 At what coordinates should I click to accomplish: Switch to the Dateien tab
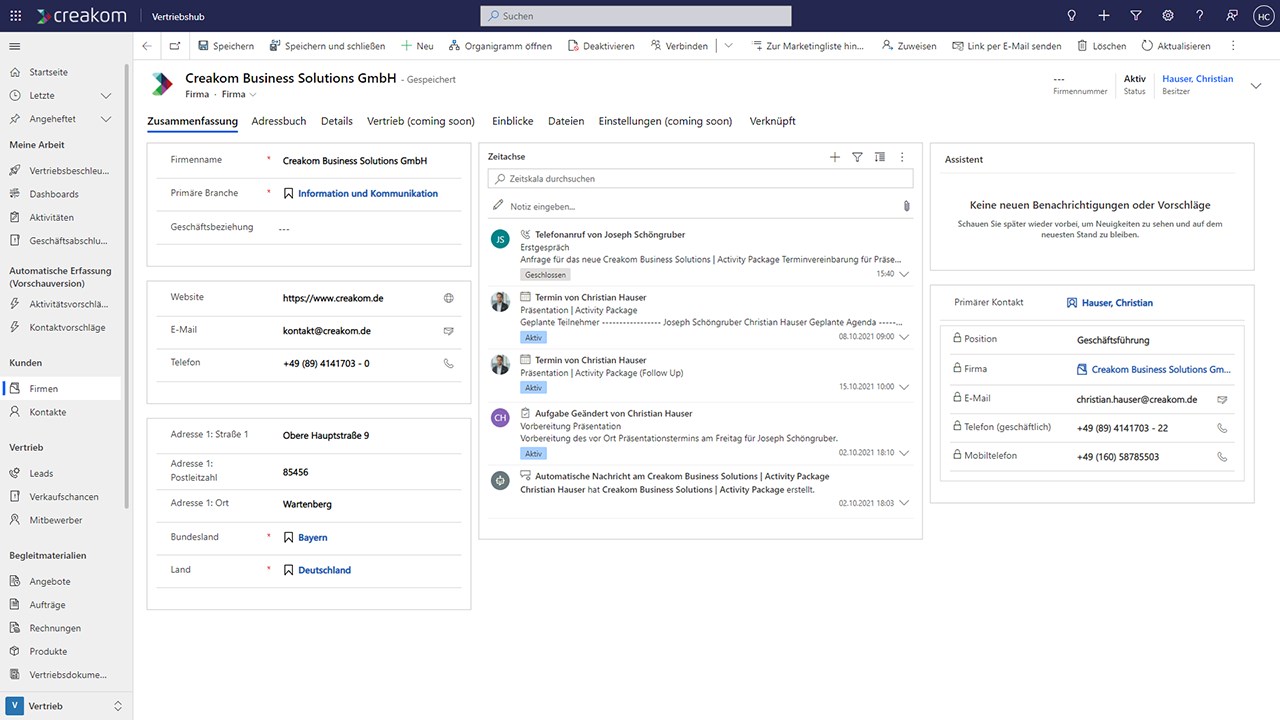click(566, 121)
